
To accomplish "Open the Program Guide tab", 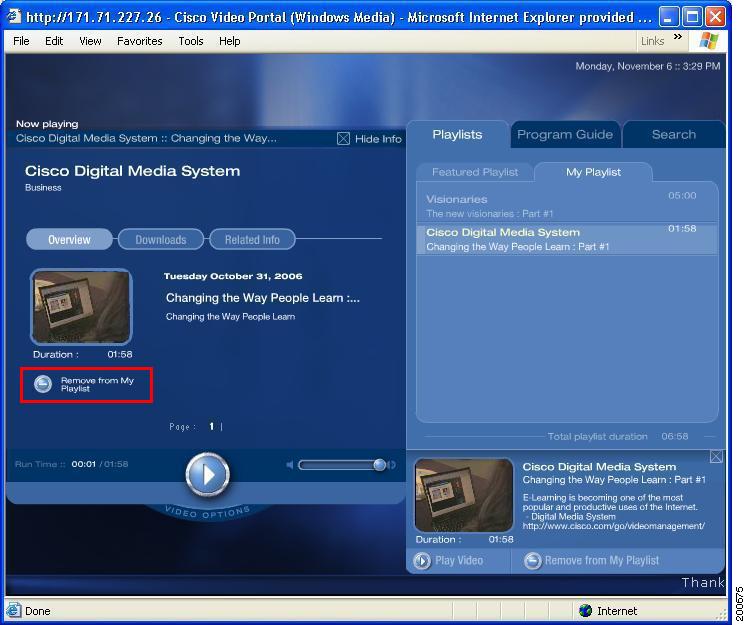I will click(x=564, y=135).
